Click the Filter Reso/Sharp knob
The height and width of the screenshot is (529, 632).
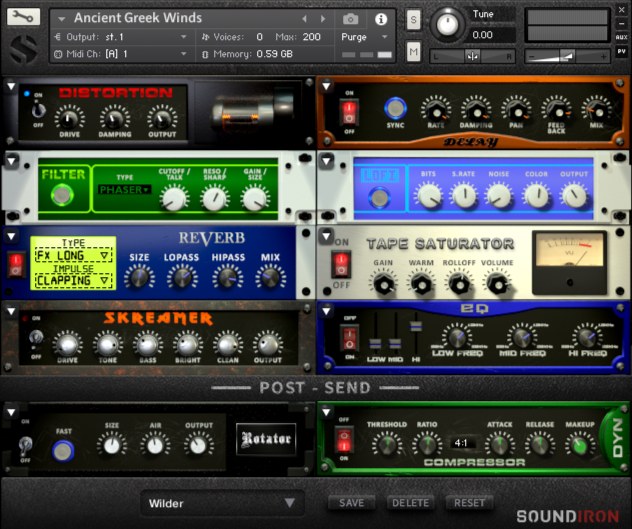214,198
